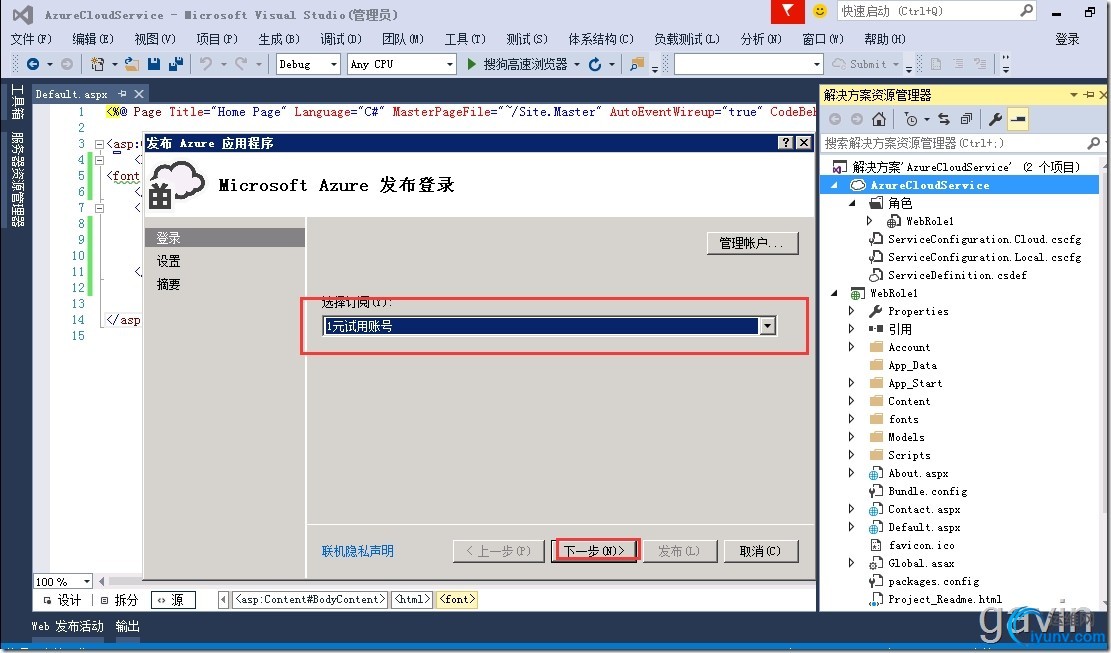Expand the Default.aspx tree node

pyautogui.click(x=852, y=527)
